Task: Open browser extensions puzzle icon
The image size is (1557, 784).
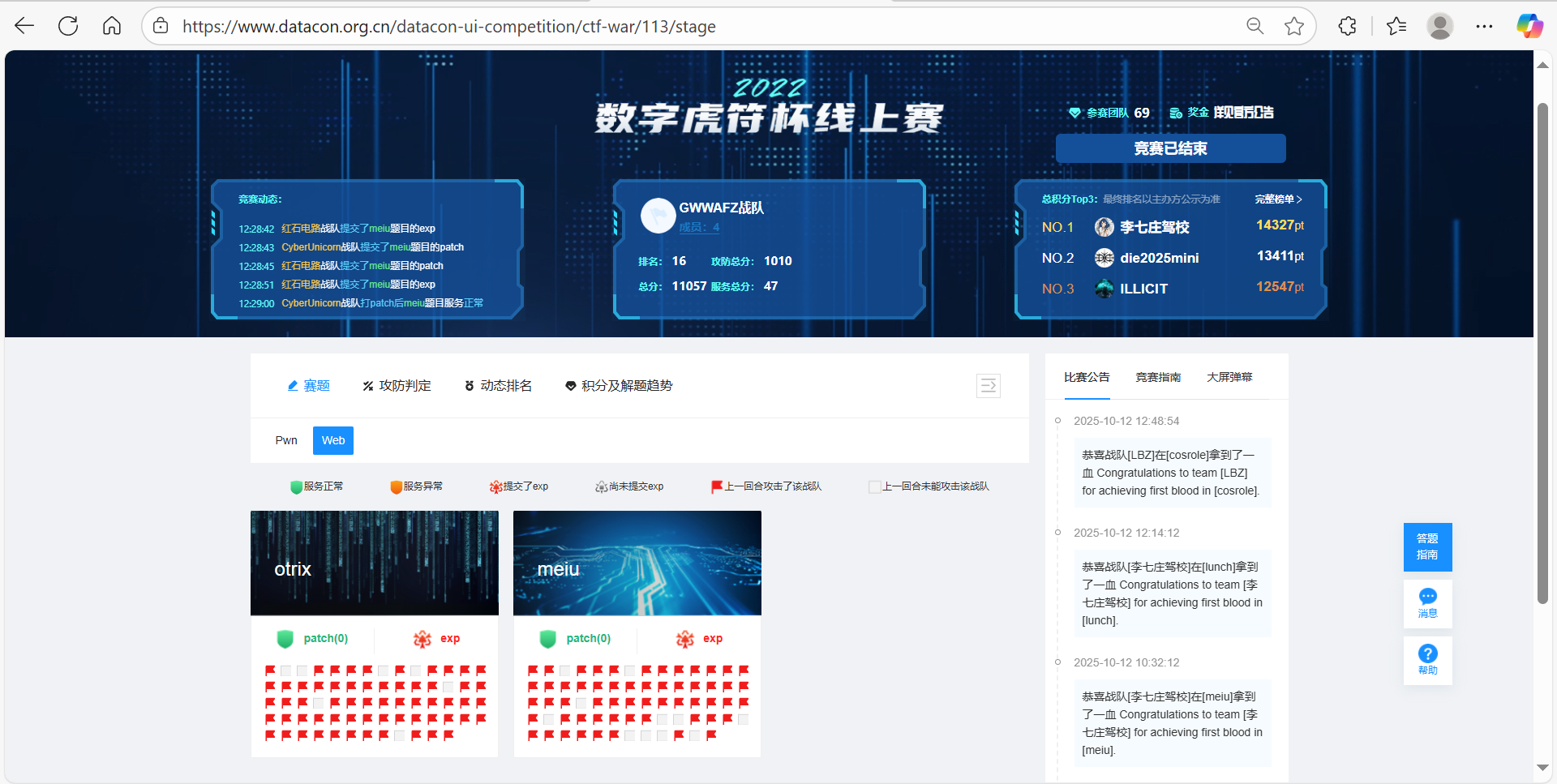Action: 1347,26
